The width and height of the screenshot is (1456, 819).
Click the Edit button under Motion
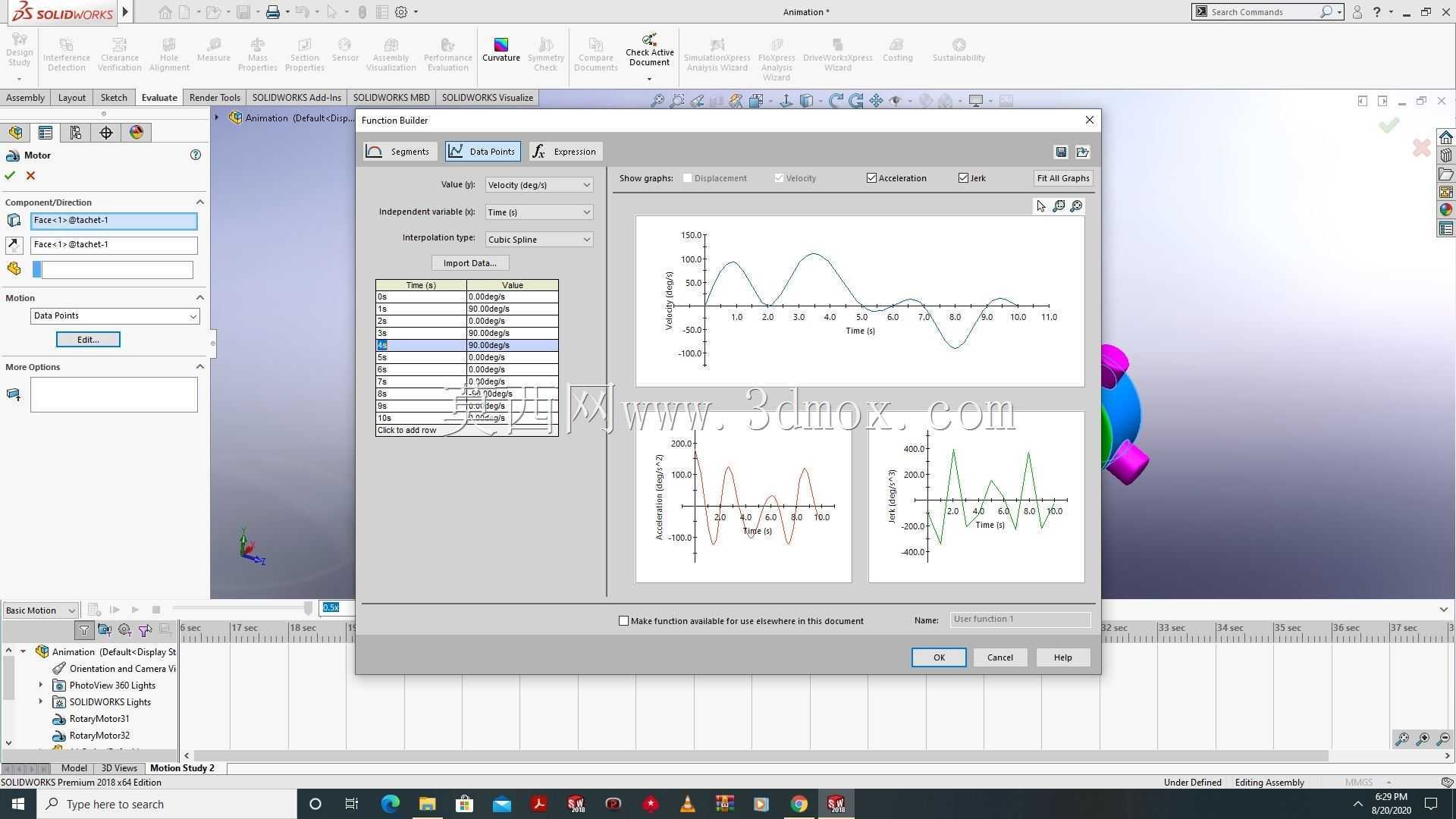coord(88,340)
